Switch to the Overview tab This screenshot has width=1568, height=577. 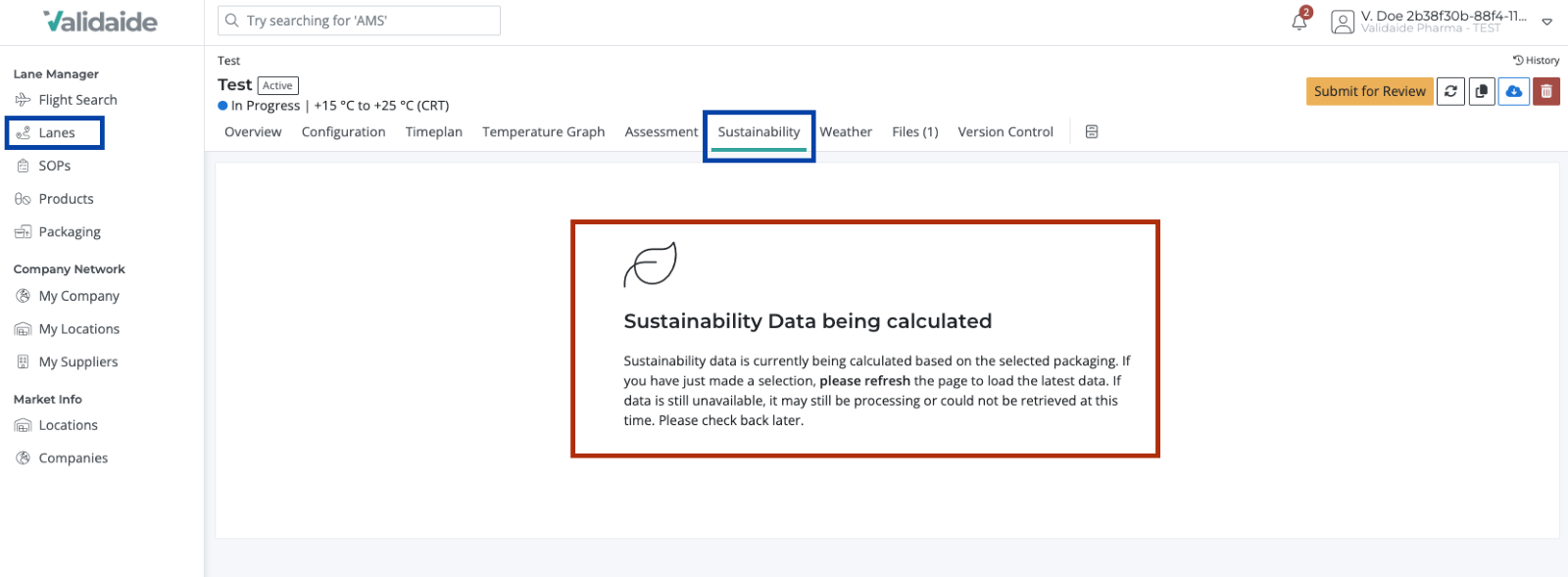click(x=253, y=132)
